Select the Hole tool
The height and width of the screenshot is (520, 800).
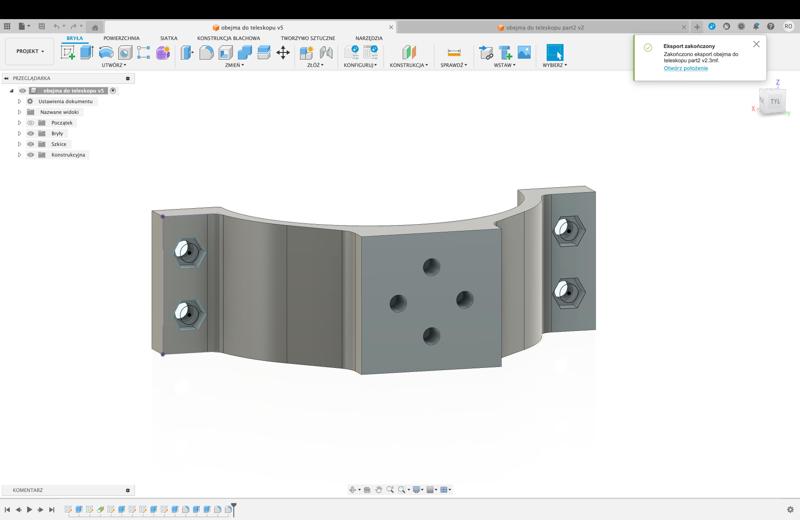pos(125,52)
